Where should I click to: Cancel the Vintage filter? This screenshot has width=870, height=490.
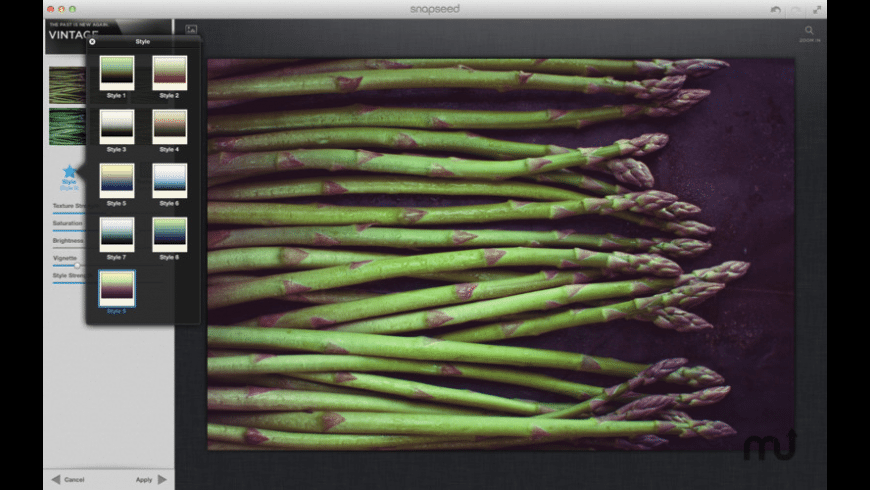click(x=74, y=479)
